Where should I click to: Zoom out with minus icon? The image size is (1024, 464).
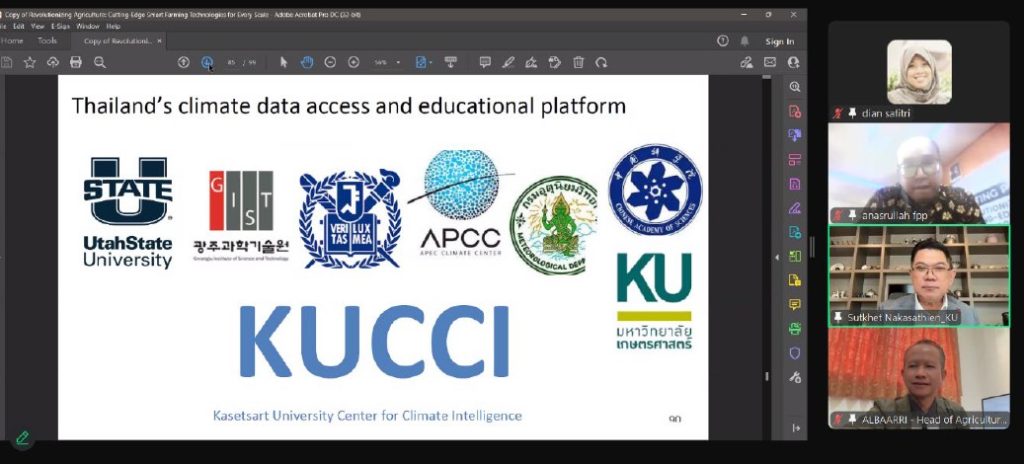330,62
